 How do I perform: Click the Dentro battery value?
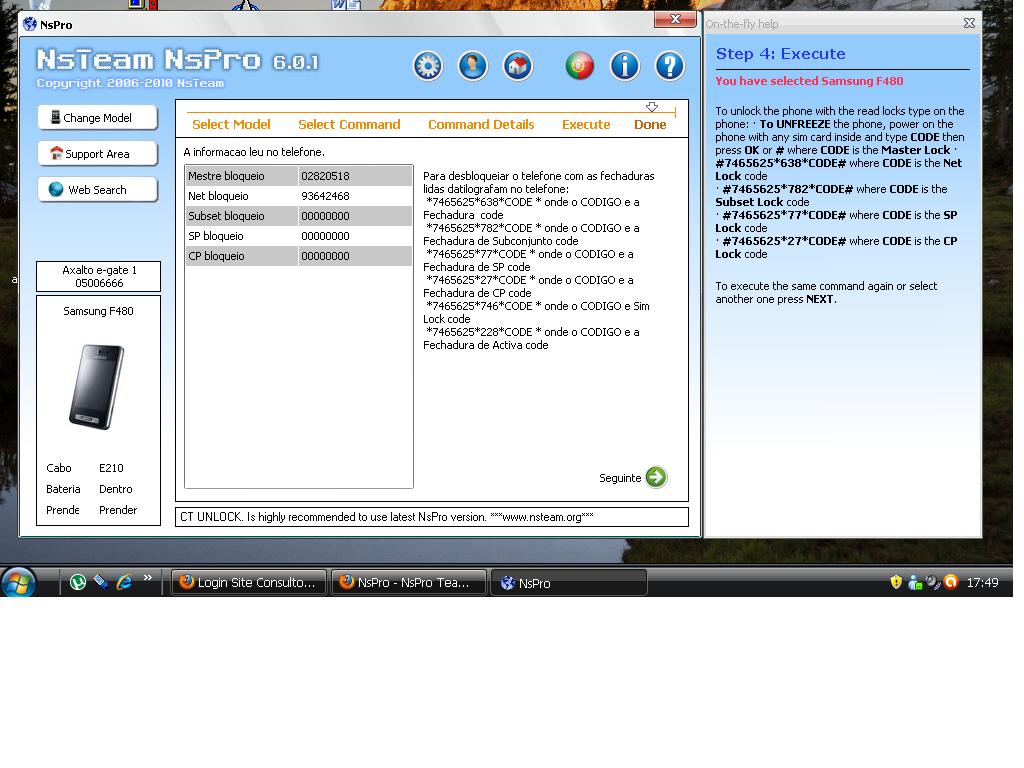pos(116,489)
